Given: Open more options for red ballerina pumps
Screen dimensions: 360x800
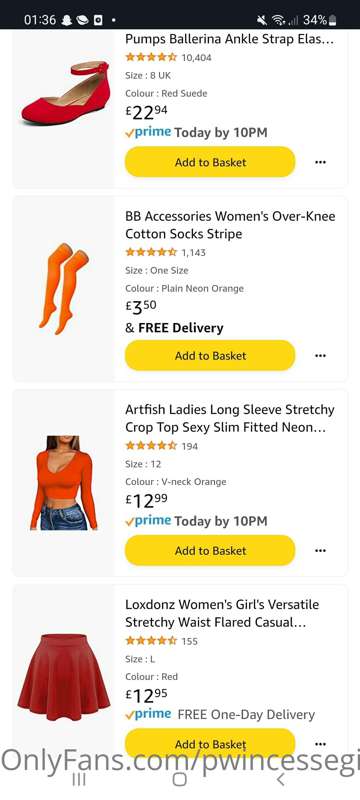Looking at the screenshot, I should [320, 162].
